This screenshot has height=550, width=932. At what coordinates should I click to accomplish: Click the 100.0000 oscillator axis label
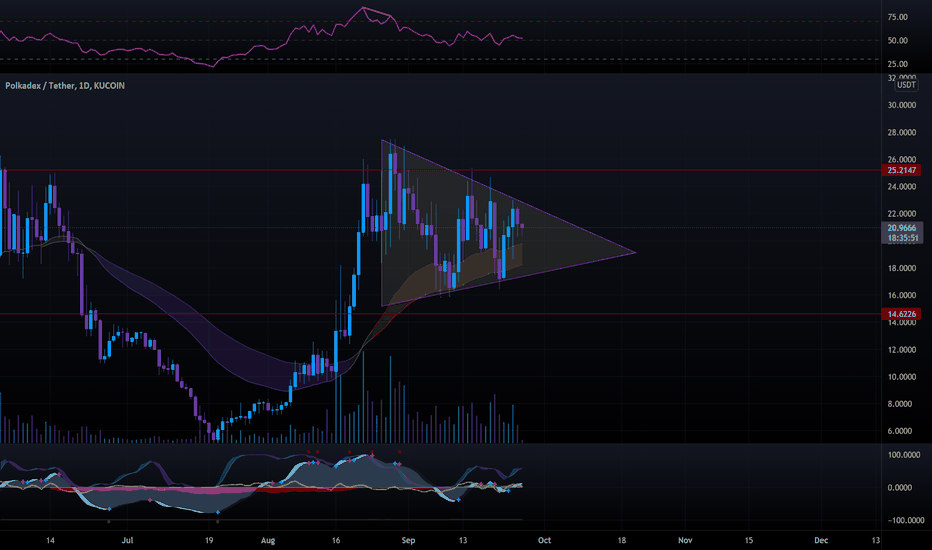[903, 455]
